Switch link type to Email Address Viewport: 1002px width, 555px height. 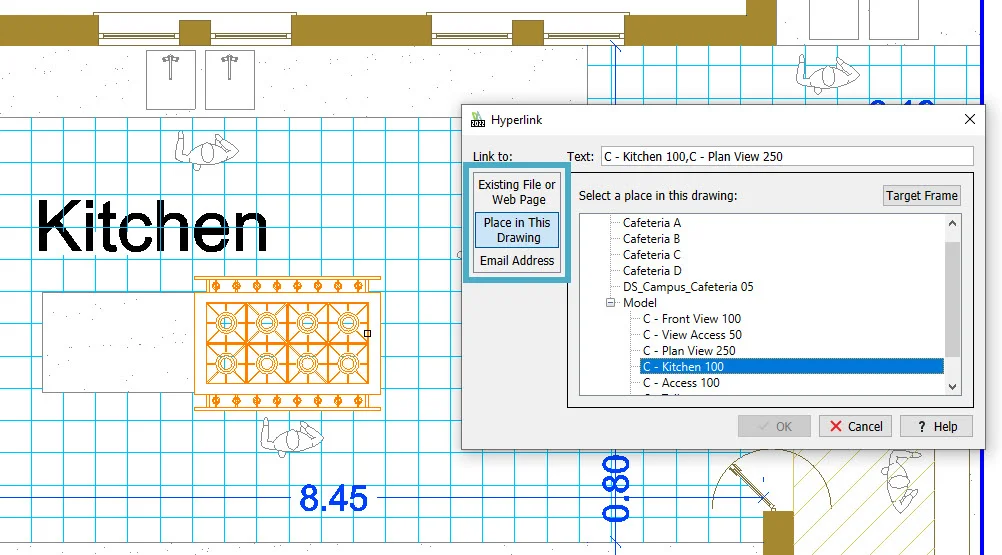tap(517, 261)
